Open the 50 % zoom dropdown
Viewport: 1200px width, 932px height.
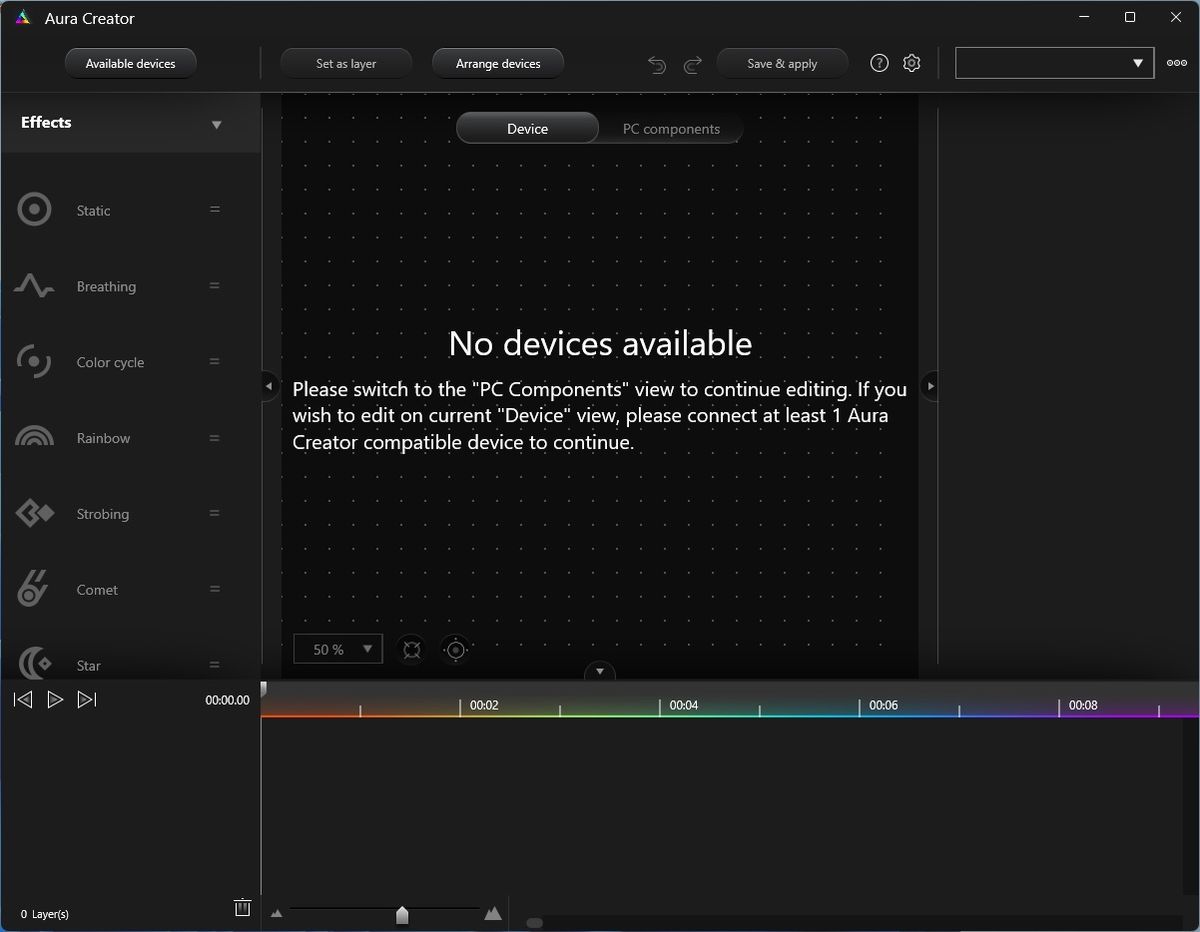(x=338, y=649)
